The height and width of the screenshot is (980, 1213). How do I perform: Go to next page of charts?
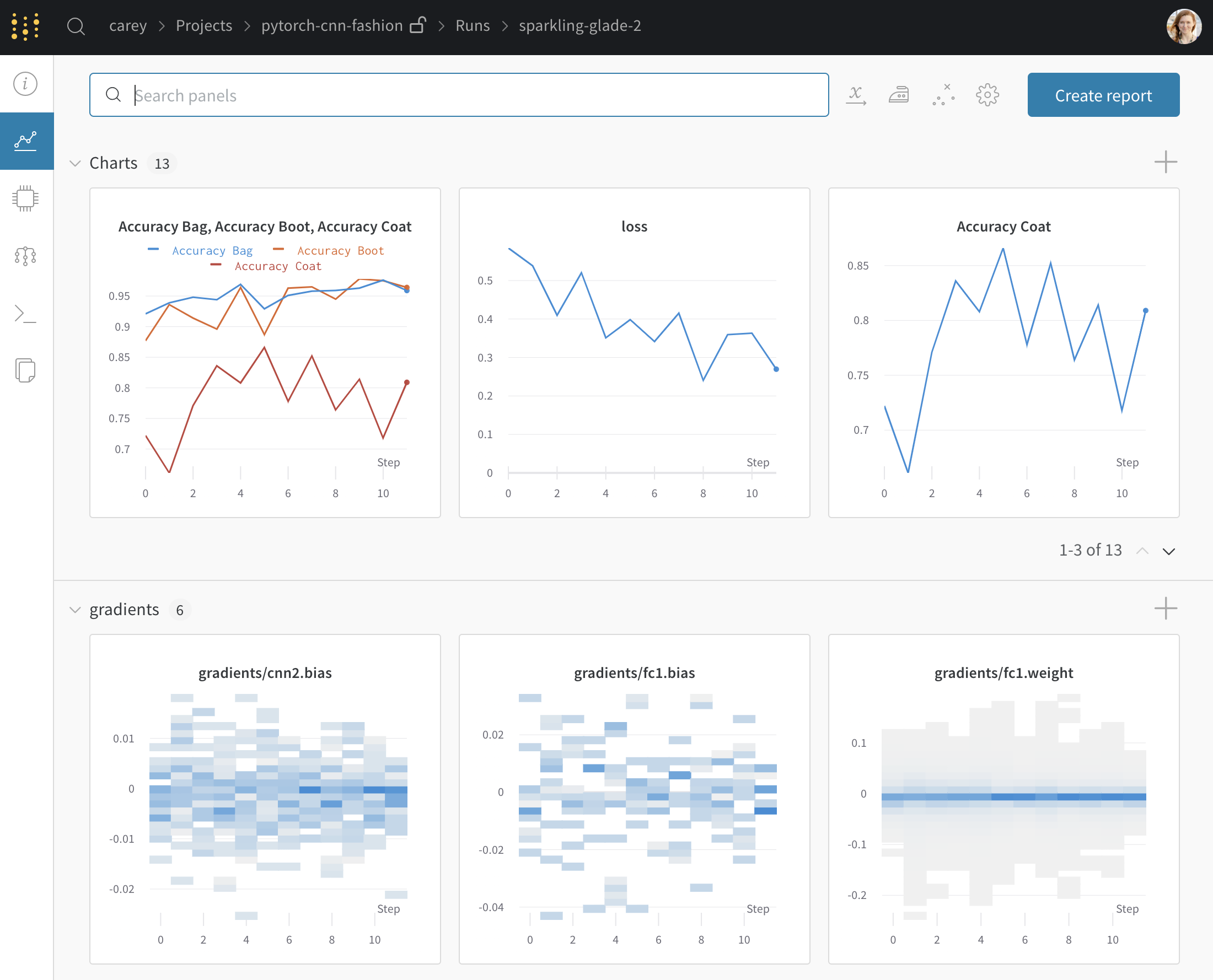tap(1168, 551)
